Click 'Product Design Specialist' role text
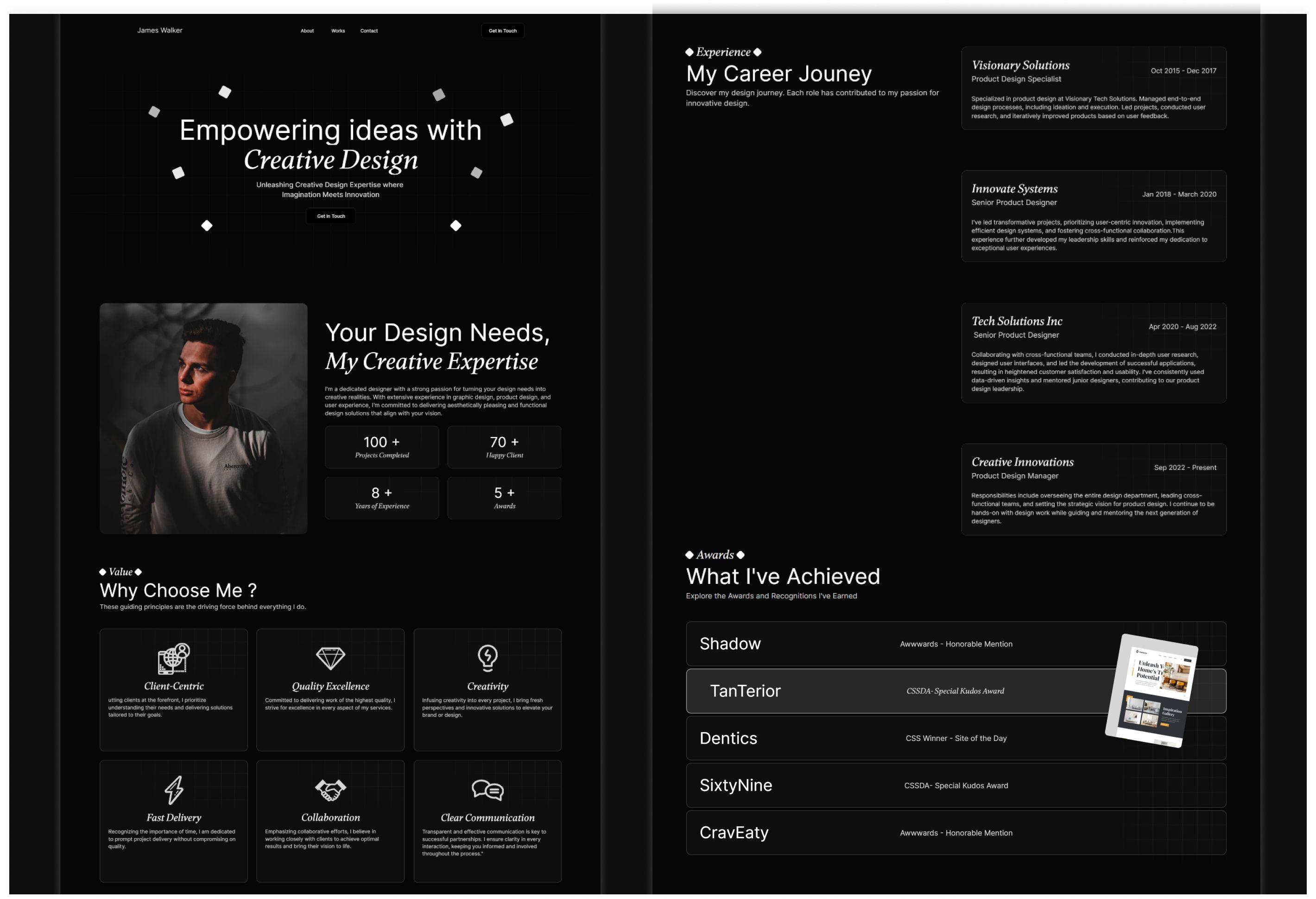 [x=1016, y=79]
